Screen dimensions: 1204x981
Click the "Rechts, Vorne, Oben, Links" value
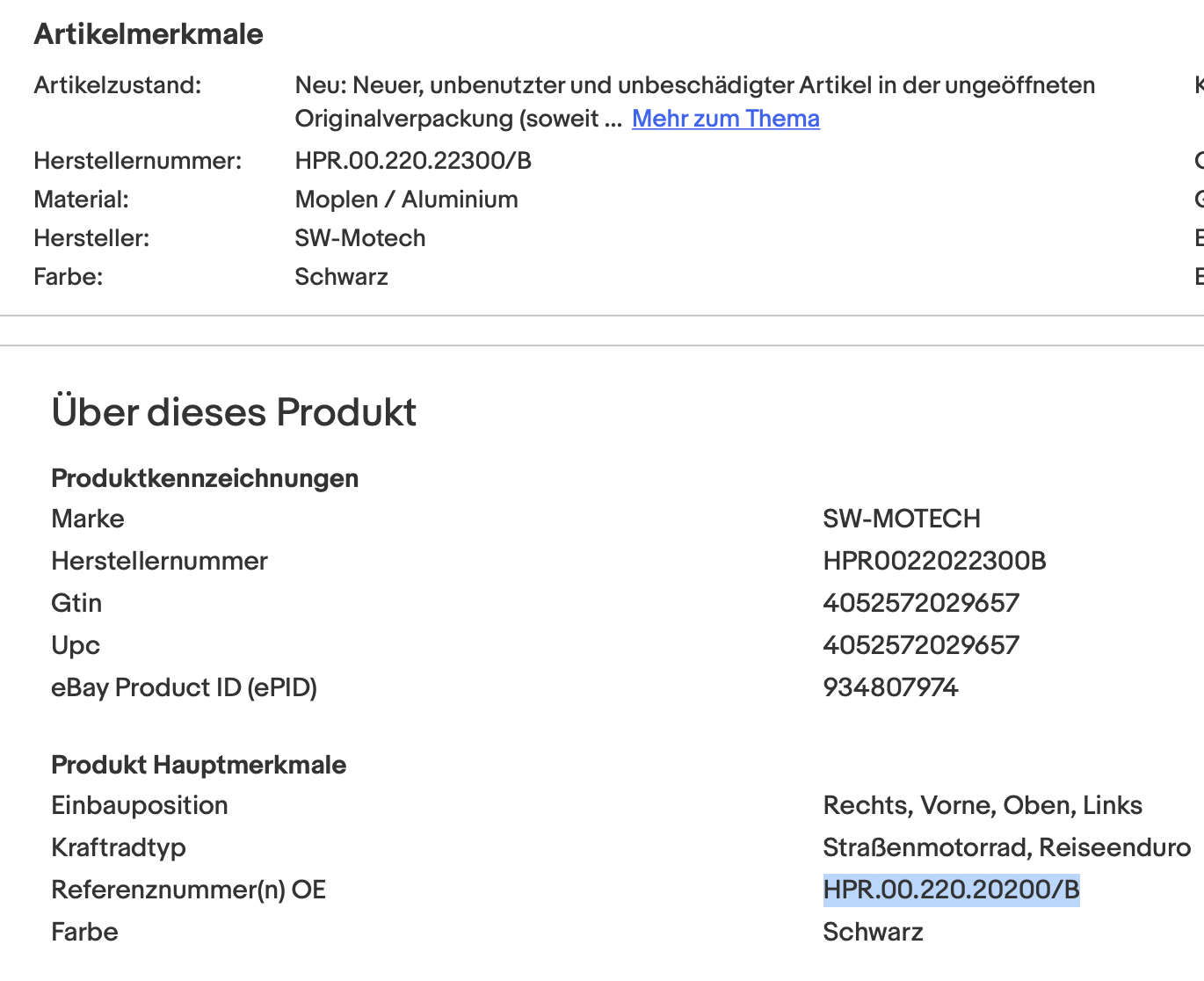point(982,805)
